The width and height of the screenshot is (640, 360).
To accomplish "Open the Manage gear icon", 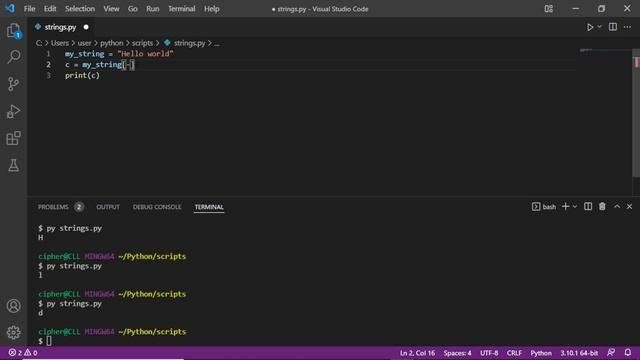I will [13, 333].
